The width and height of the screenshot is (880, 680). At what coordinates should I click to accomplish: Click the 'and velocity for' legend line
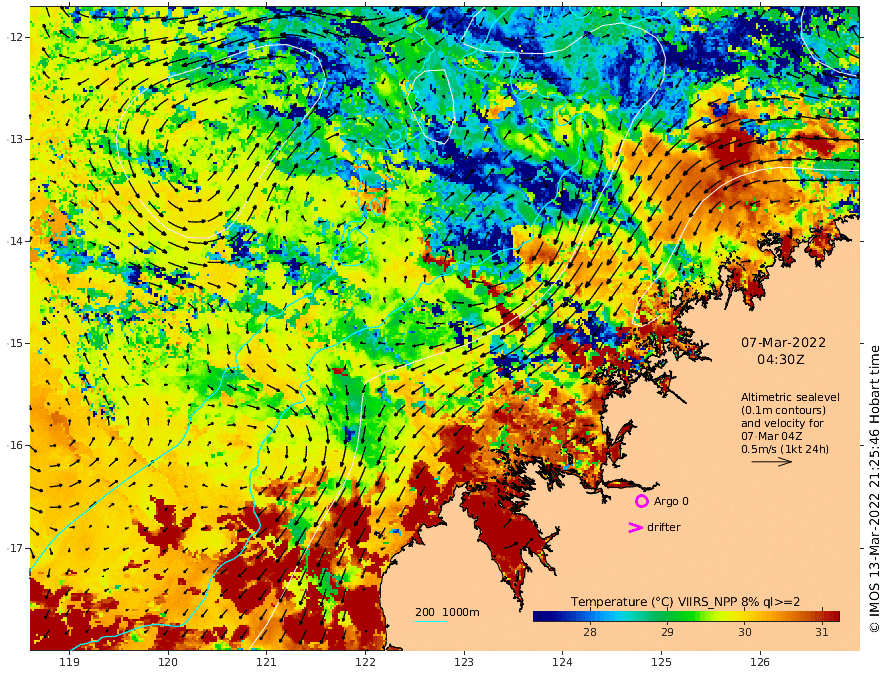click(782, 423)
